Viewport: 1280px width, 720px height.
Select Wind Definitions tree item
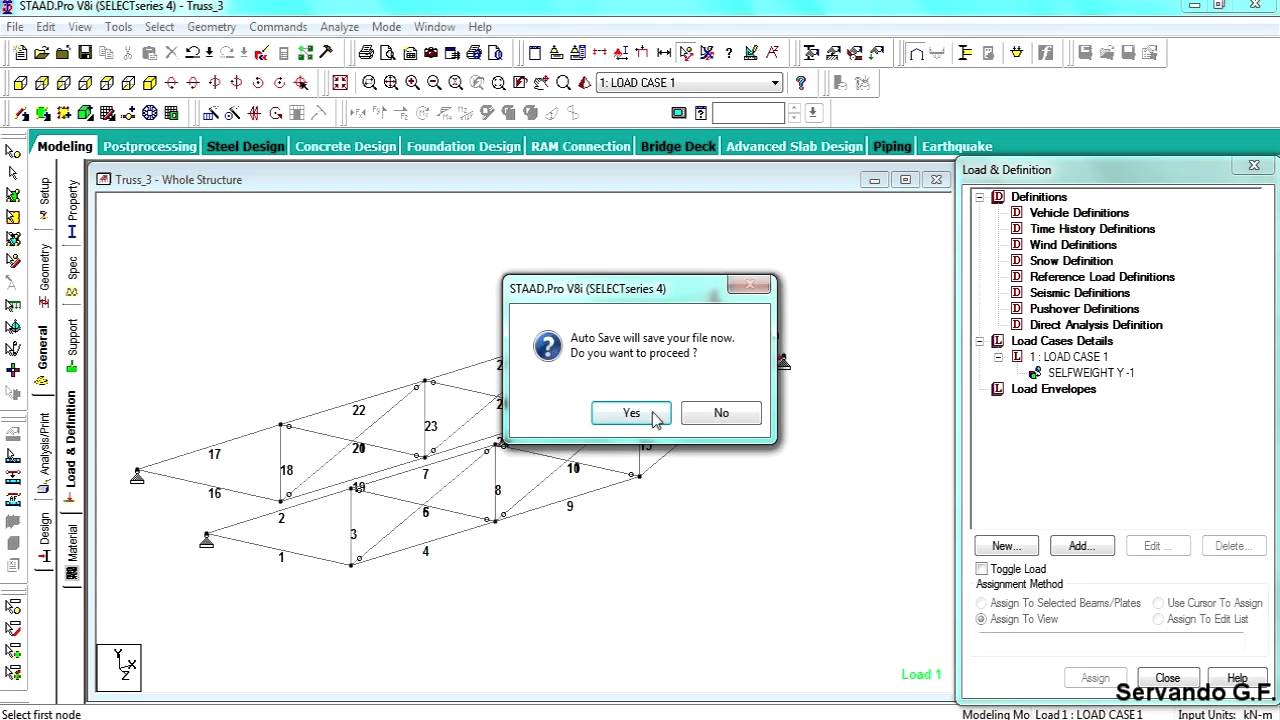pyautogui.click(x=1073, y=245)
